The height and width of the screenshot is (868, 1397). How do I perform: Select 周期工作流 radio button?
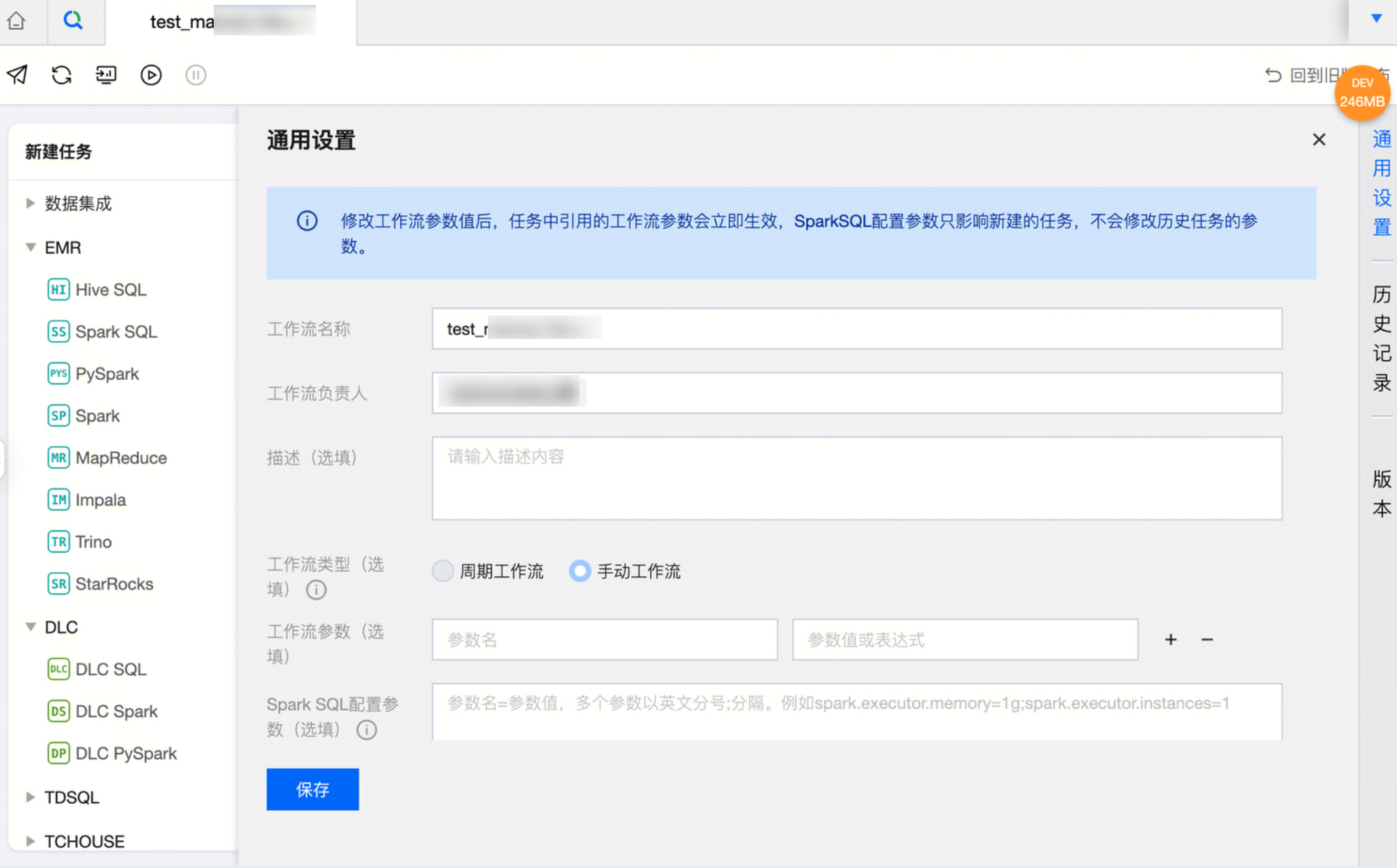click(443, 571)
